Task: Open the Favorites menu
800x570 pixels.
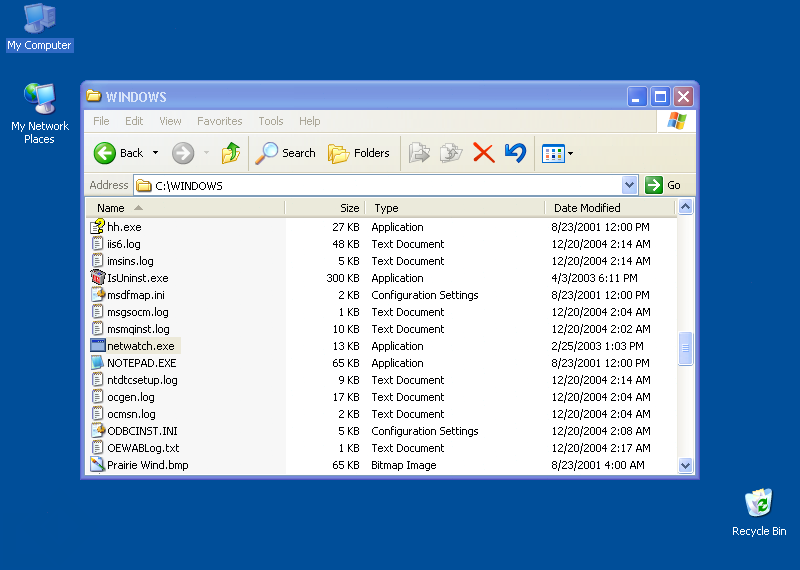Action: [219, 121]
